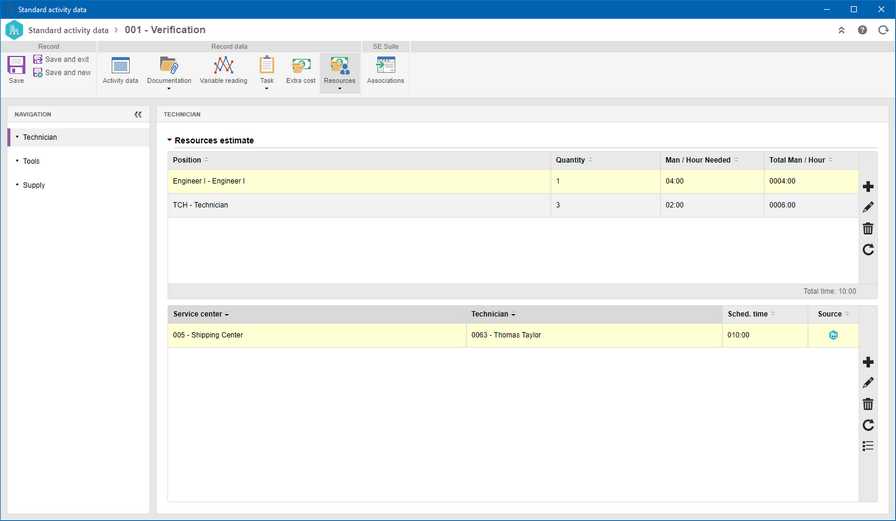The width and height of the screenshot is (896, 521).
Task: Open the Associations section
Action: coord(385,70)
